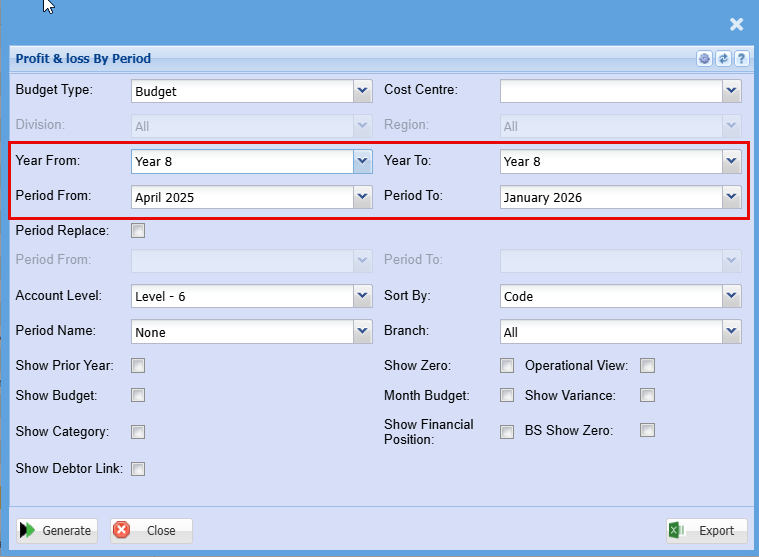Open the Budget Type dropdown
Viewport: 759px width, 557px height.
(362, 92)
